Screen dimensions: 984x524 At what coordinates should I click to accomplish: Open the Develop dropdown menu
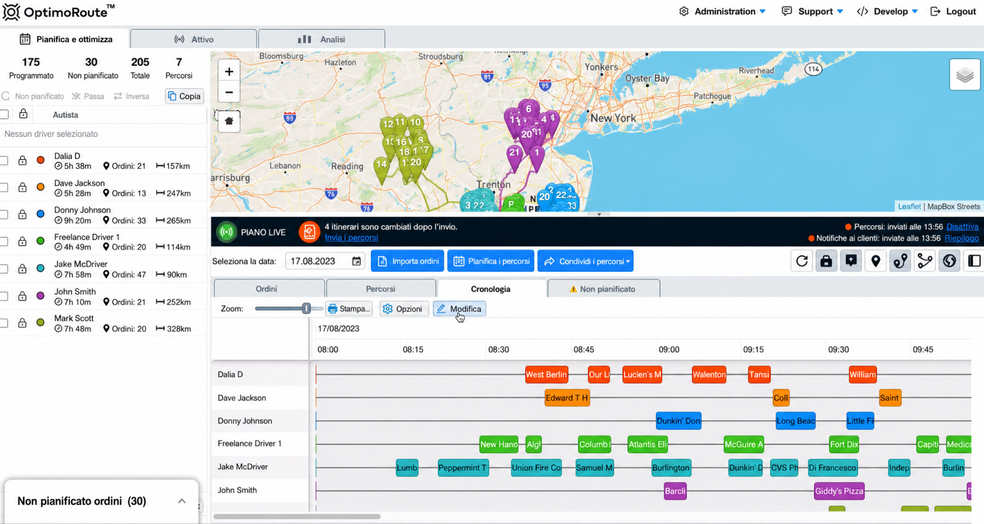(887, 11)
